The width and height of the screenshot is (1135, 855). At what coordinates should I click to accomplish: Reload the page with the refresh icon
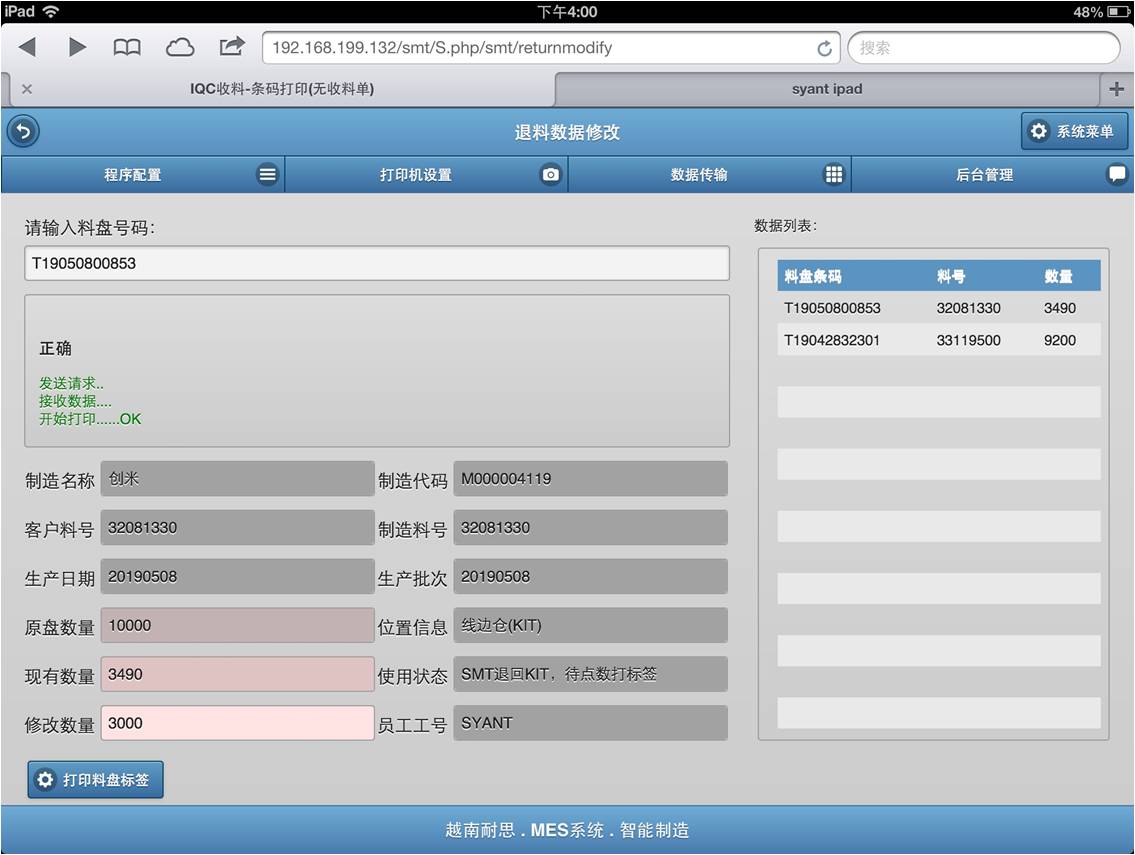[824, 48]
